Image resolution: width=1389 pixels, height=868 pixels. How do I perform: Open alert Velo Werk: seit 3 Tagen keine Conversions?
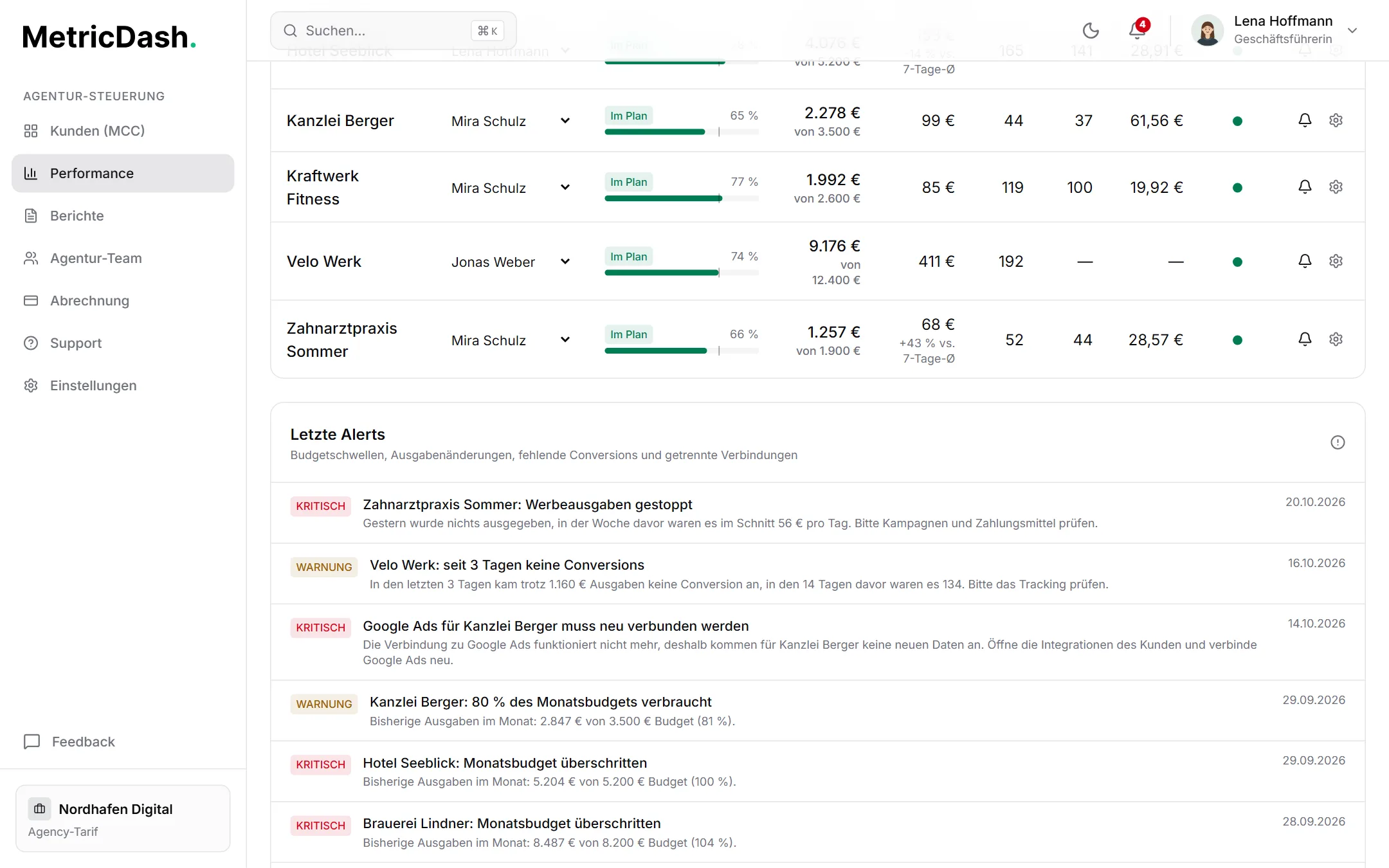818,574
